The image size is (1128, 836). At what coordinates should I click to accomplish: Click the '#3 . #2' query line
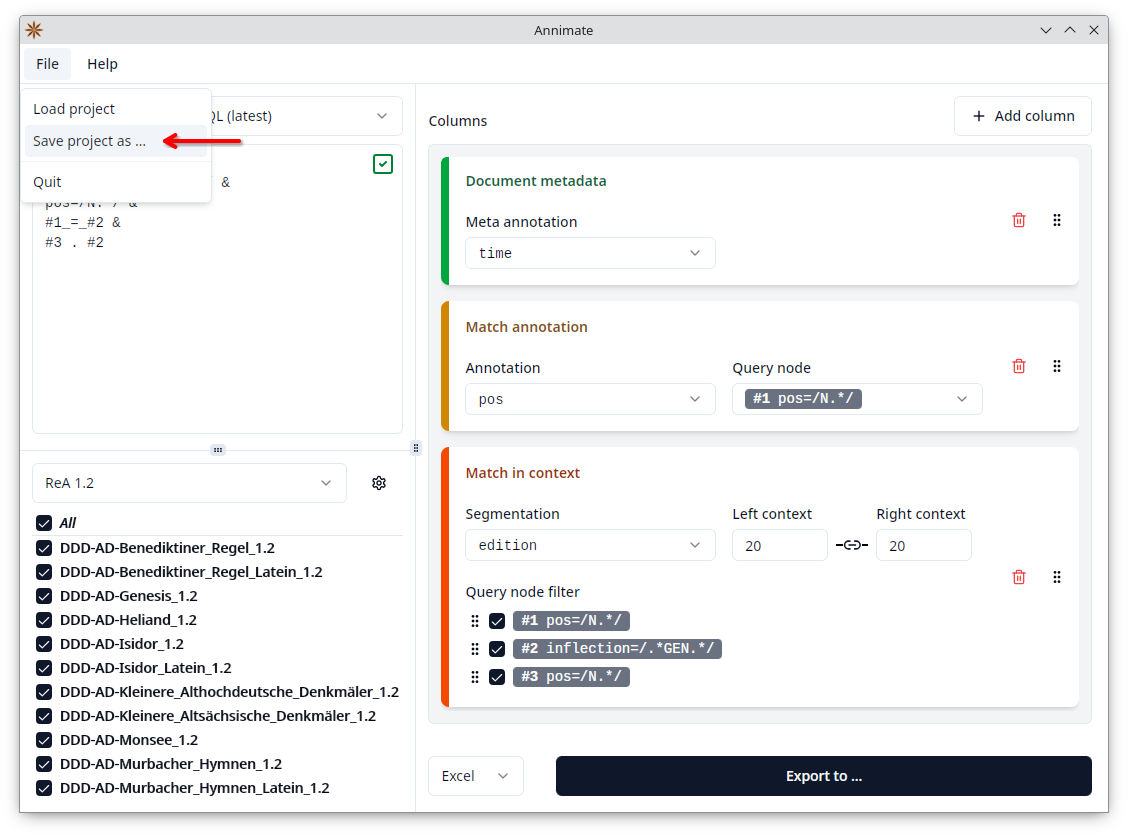(x=75, y=242)
